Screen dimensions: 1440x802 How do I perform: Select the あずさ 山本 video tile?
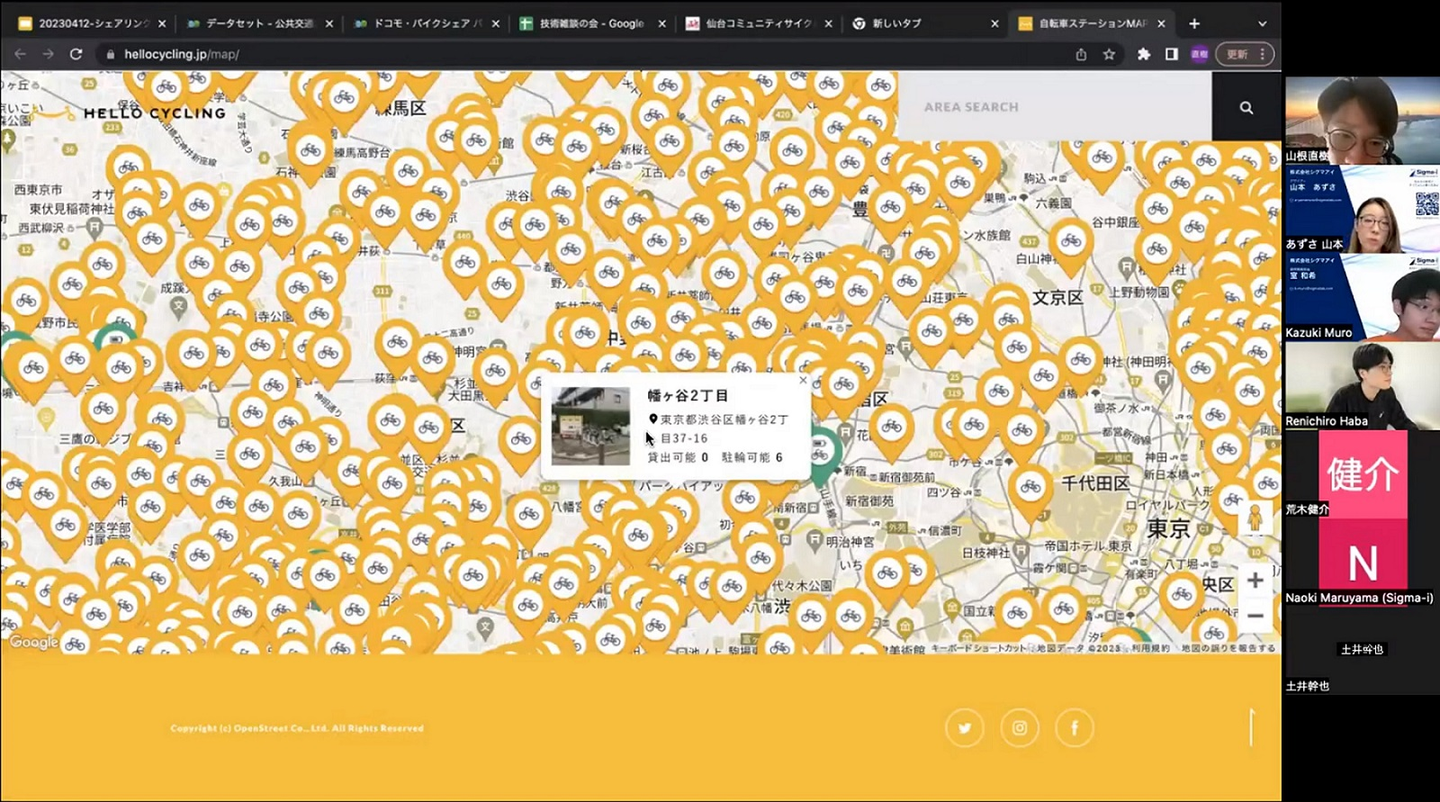click(x=1361, y=209)
